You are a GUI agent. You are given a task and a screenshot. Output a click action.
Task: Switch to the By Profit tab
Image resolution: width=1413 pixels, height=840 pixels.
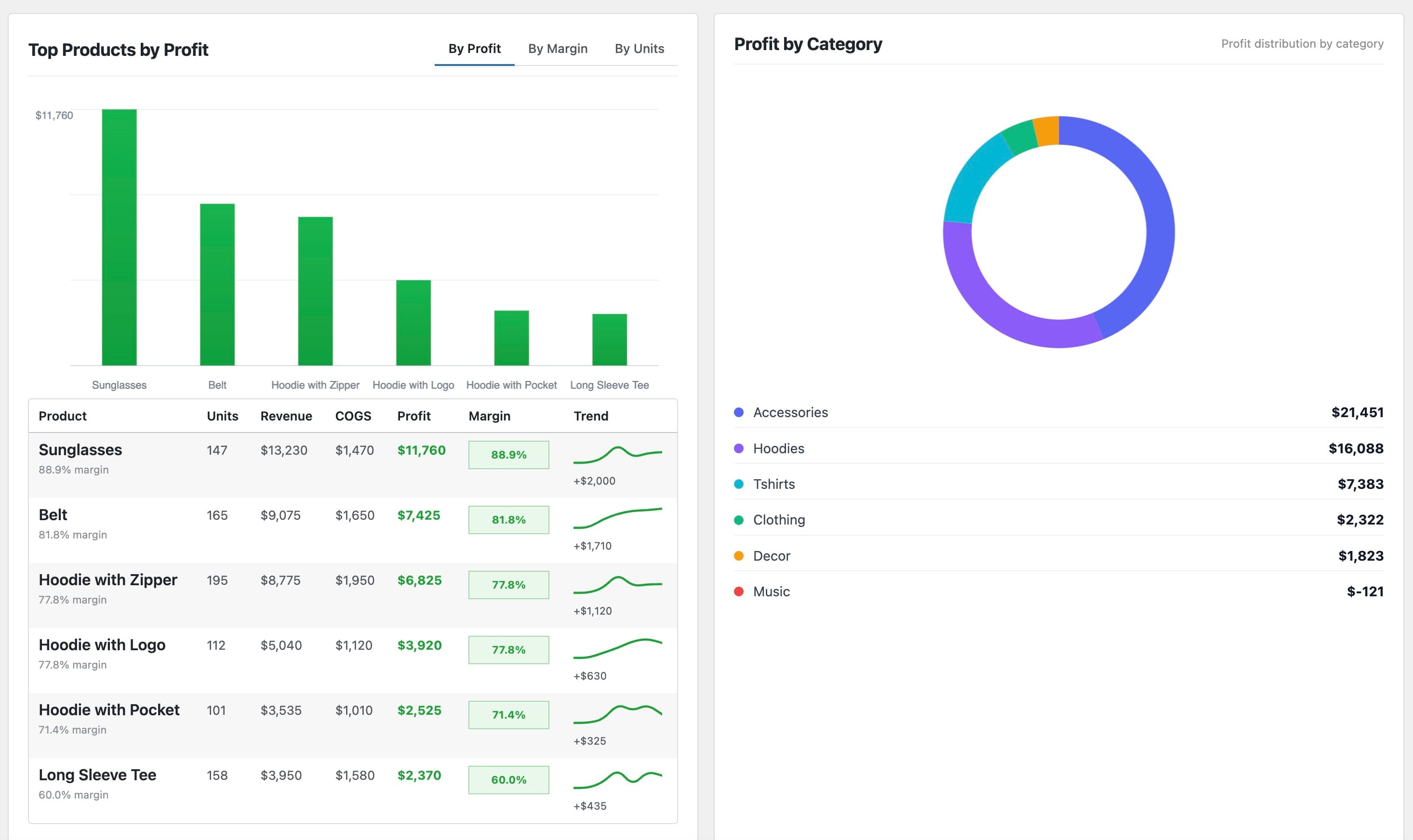[474, 49]
